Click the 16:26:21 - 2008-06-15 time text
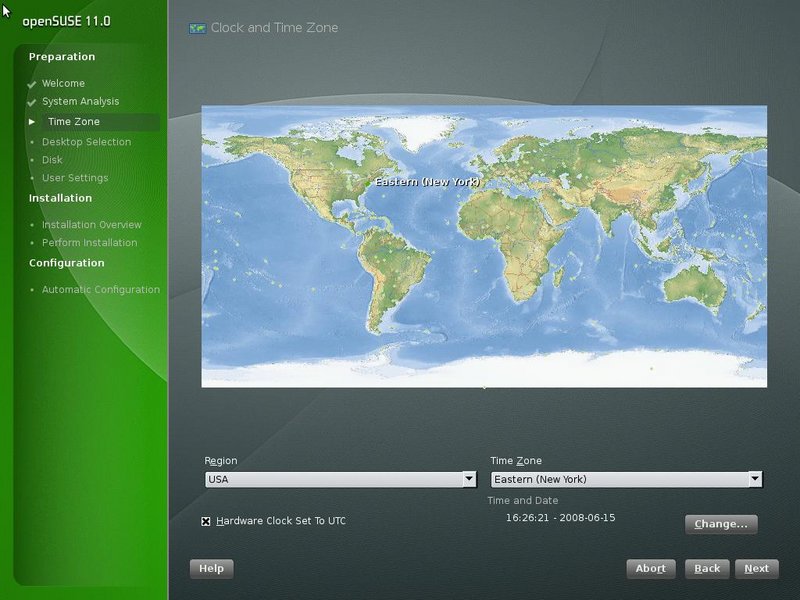The image size is (800, 600). pyautogui.click(x=560, y=518)
